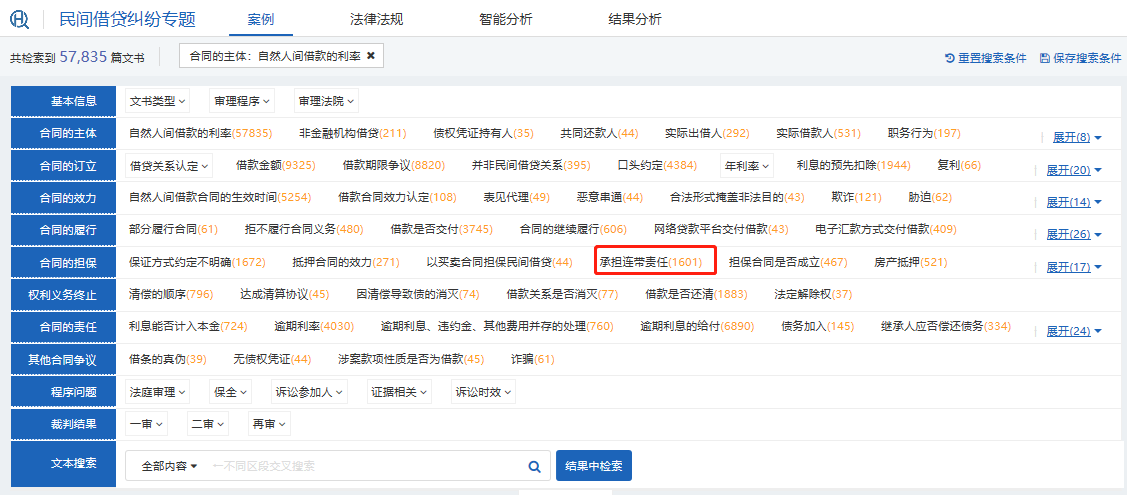Click the 结果中检索 button
The image size is (1127, 495).
click(x=593, y=466)
